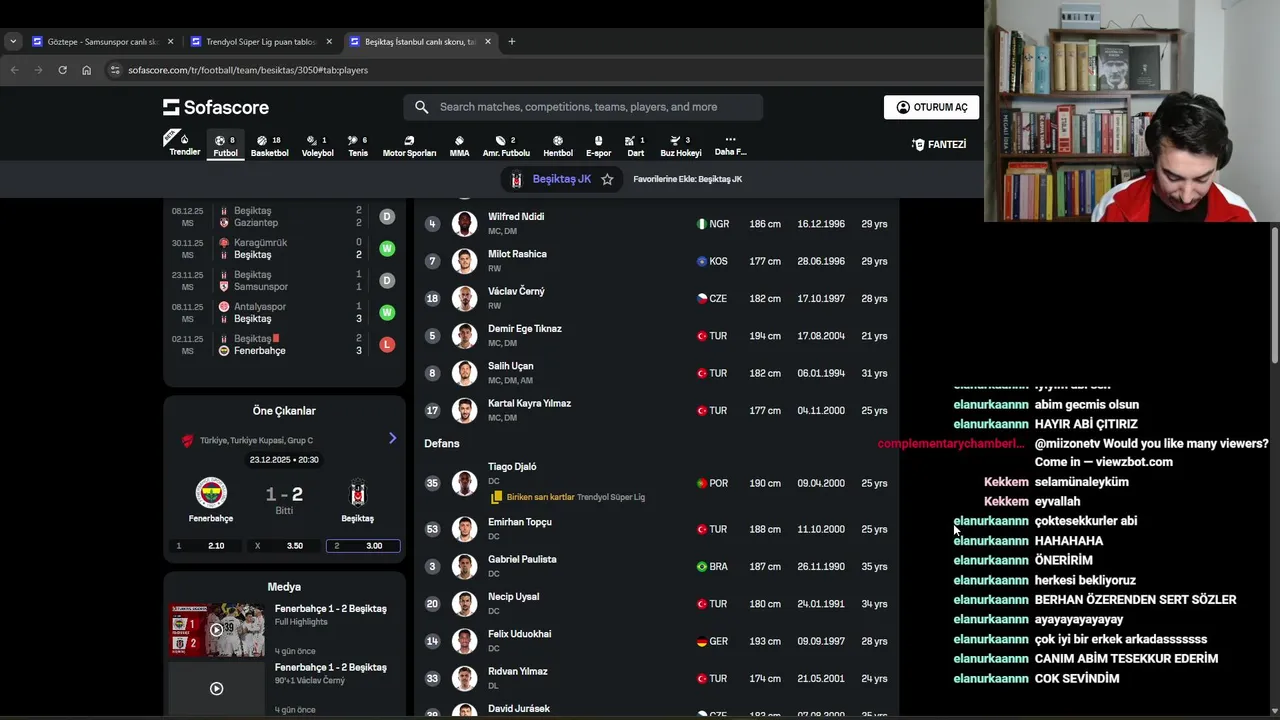Select the Futbol sport category
This screenshot has height=720, width=1280.
click(x=225, y=146)
